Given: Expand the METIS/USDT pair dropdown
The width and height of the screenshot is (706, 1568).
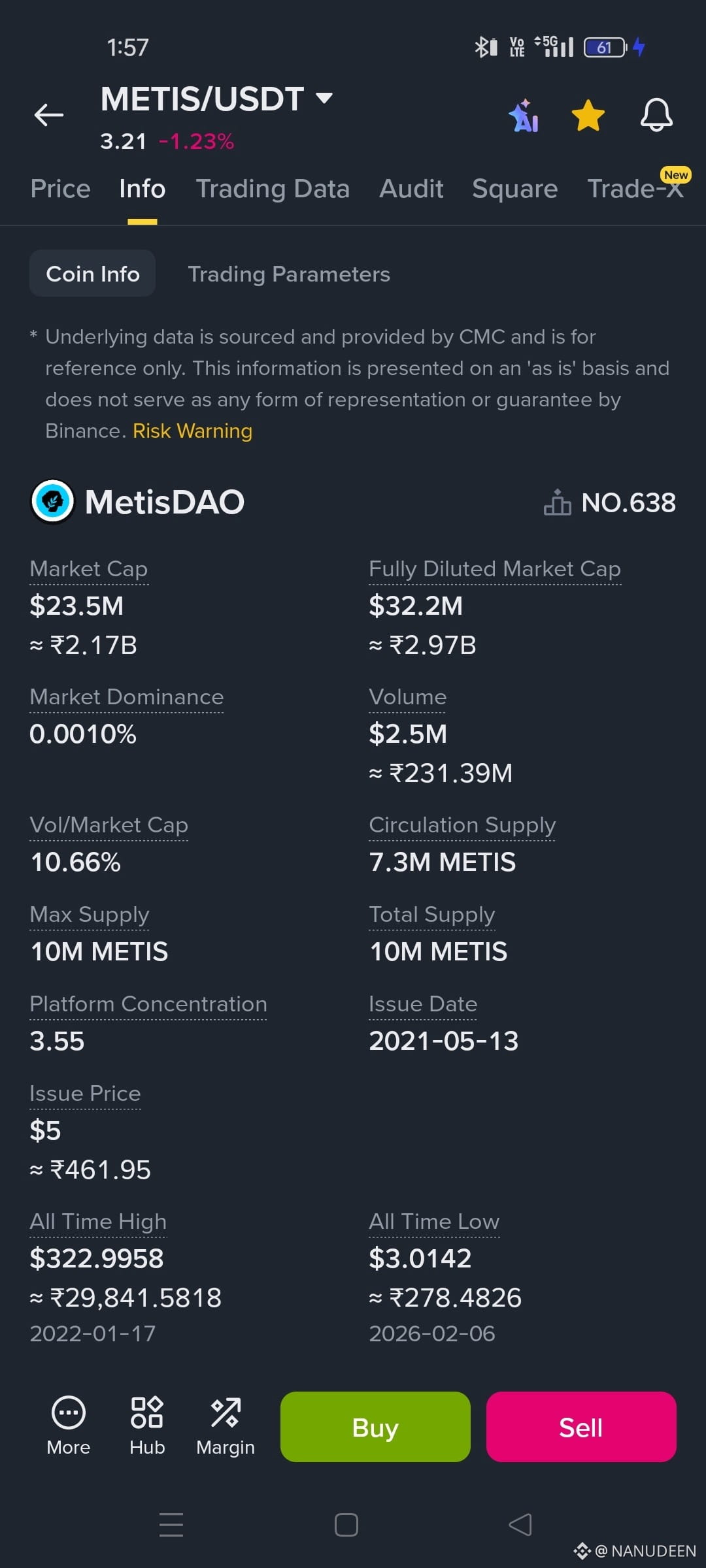Looking at the screenshot, I should [324, 99].
